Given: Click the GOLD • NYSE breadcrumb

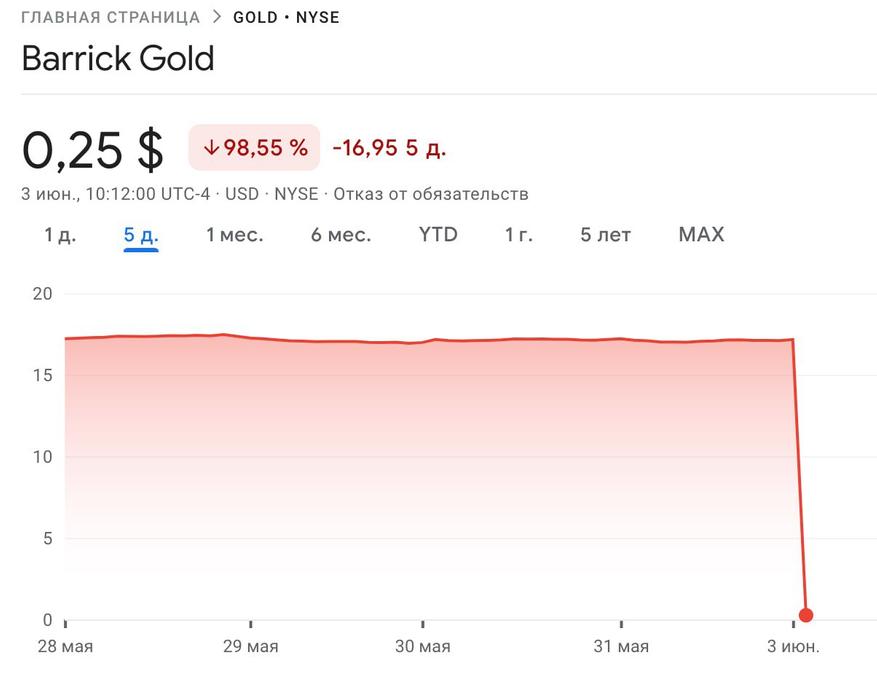Looking at the screenshot, I should click(286, 17).
